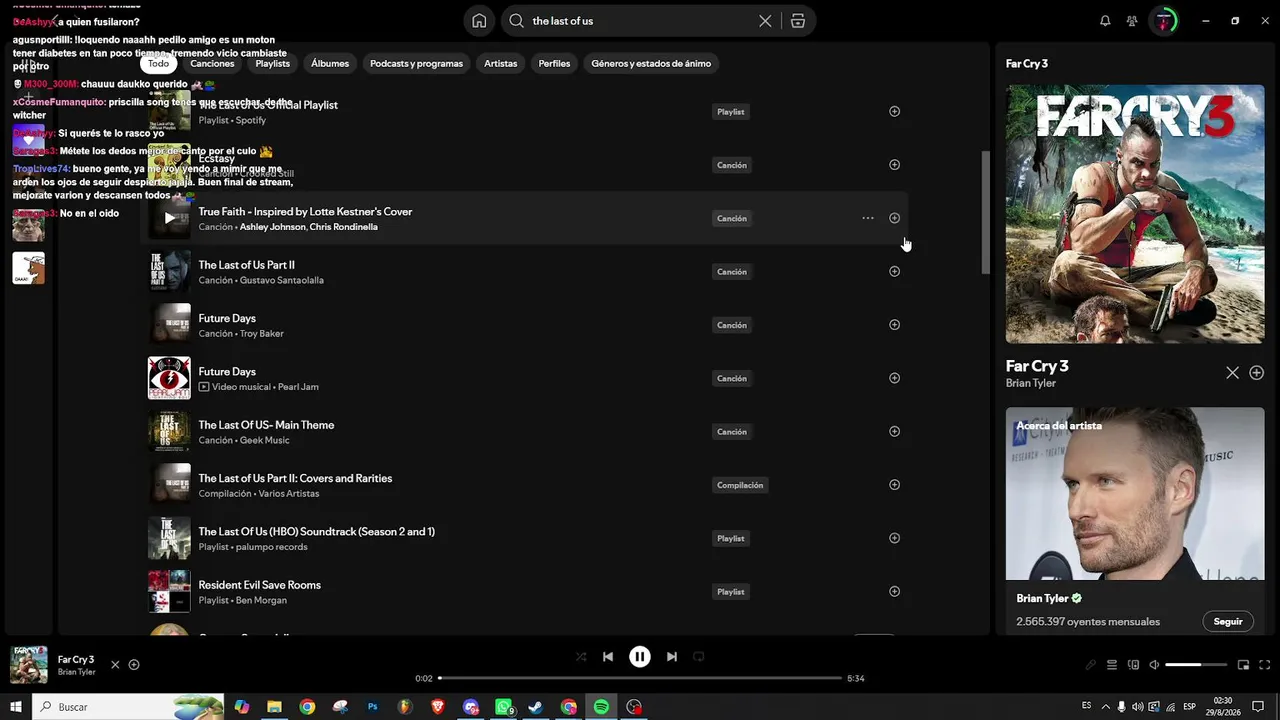The image size is (1280, 720).
Task: Open the Pearl Jam artist link
Action: (299, 387)
